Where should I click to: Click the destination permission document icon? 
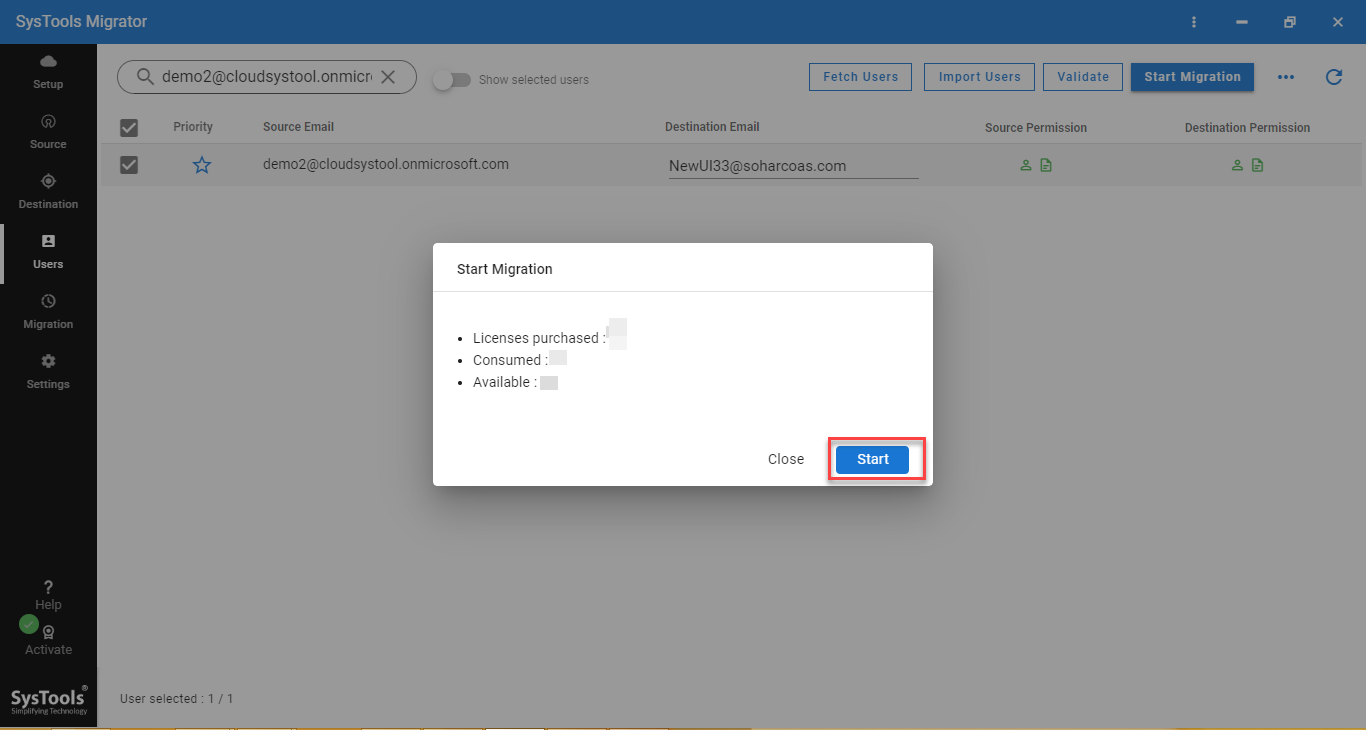click(x=1258, y=165)
